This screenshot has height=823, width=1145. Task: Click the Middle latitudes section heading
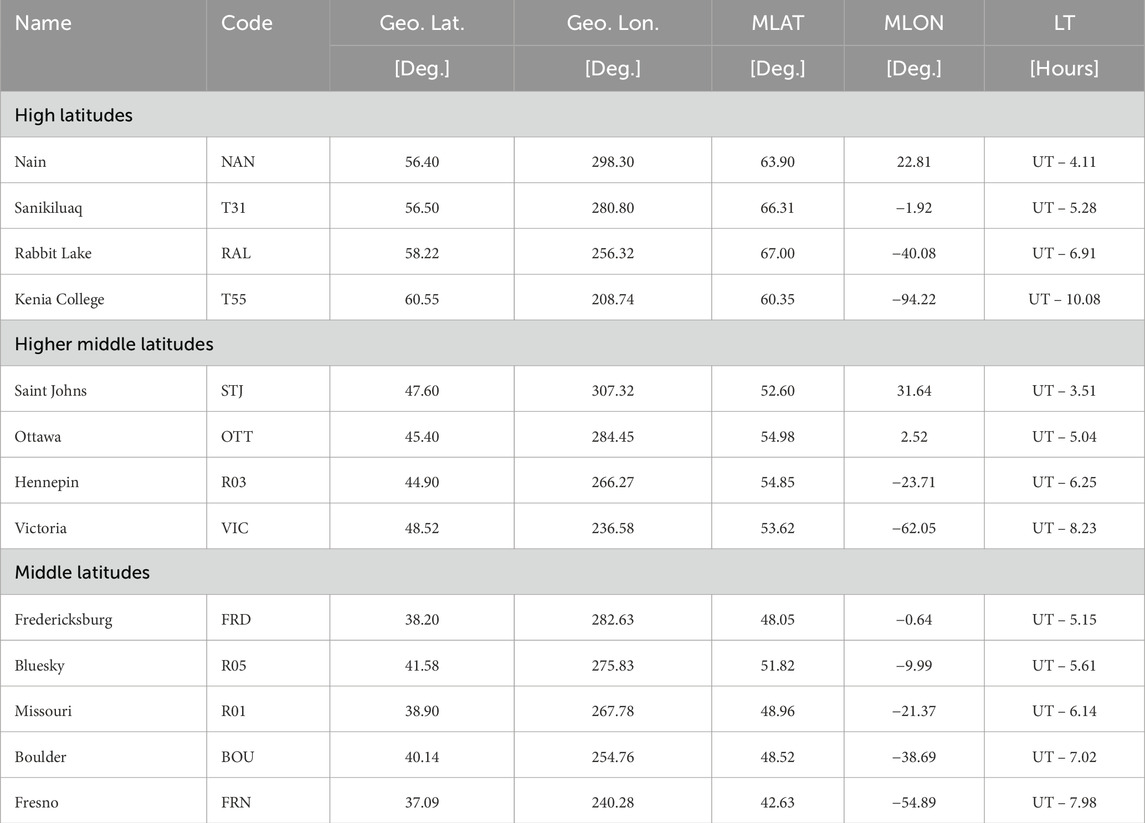pyautogui.click(x=82, y=572)
